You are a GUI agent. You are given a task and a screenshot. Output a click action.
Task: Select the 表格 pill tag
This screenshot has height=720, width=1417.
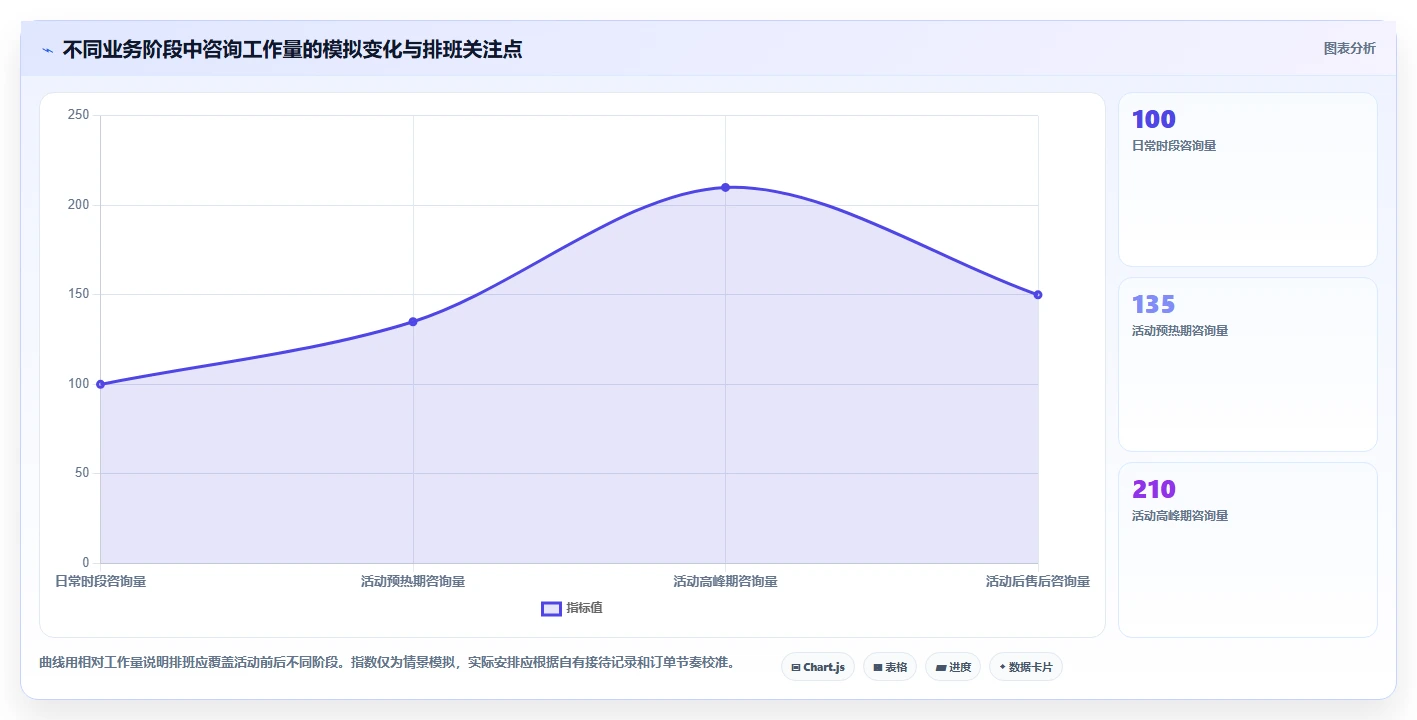click(890, 667)
